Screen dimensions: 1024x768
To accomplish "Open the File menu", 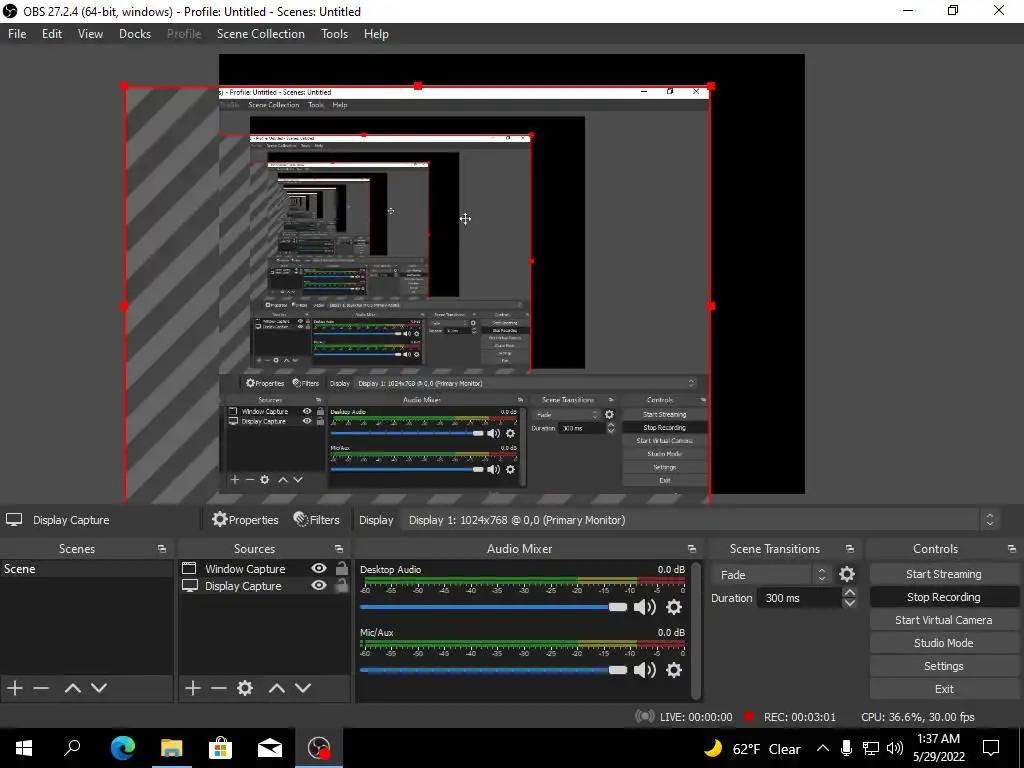I will (17, 34).
